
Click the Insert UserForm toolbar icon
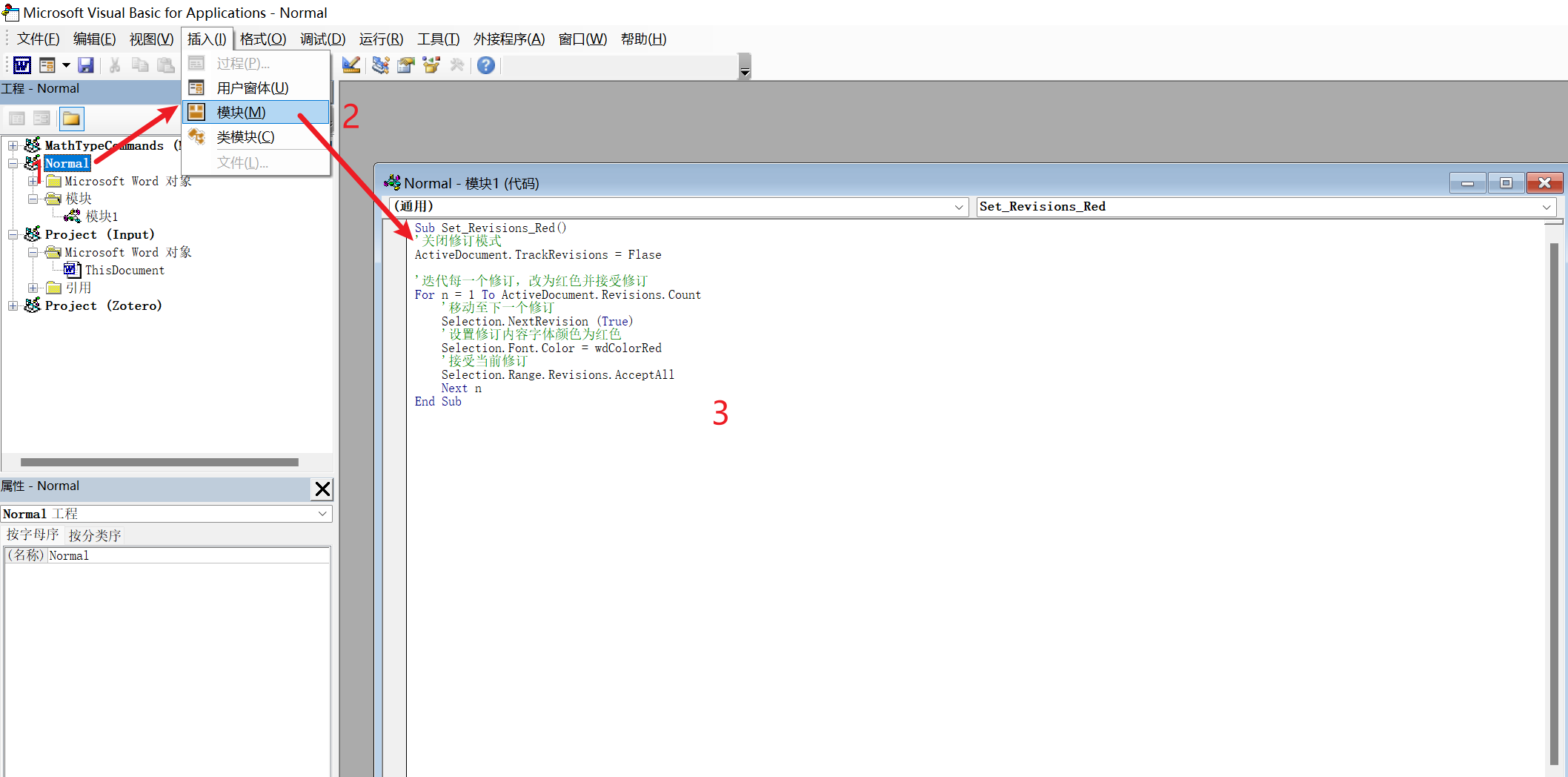click(x=47, y=65)
